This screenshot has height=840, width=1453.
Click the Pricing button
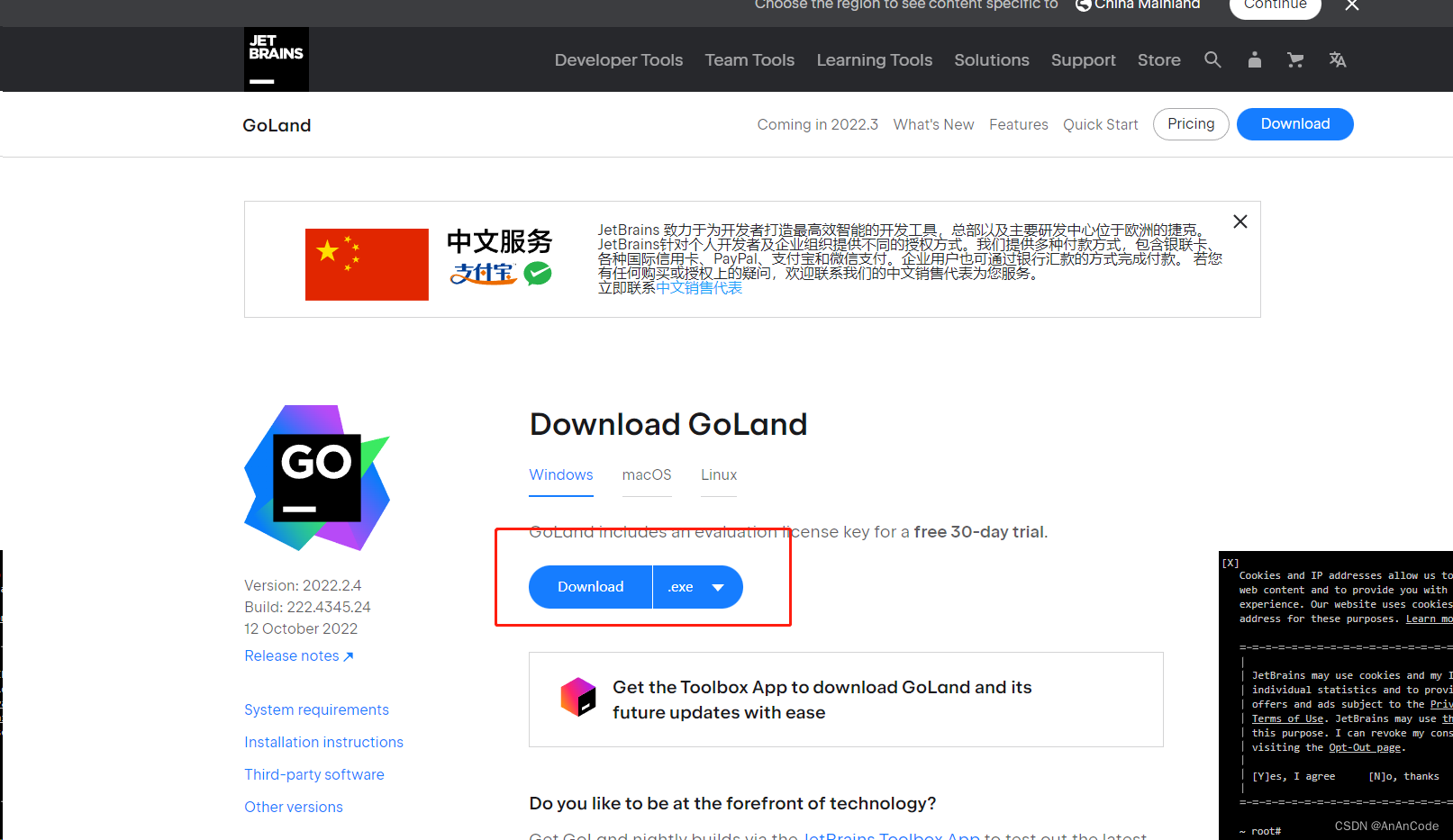pyautogui.click(x=1191, y=124)
